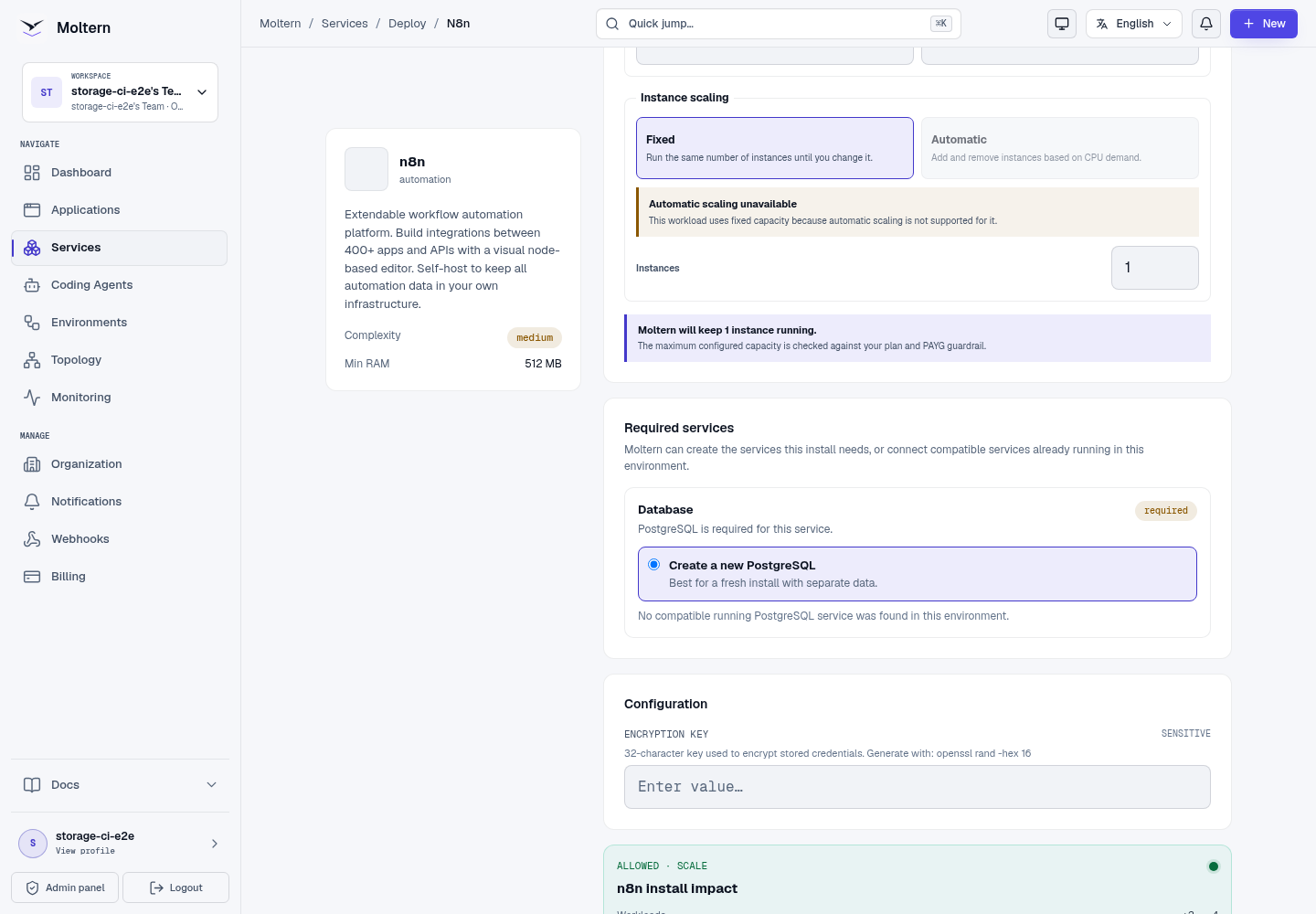Click the Moltern bird logo icon
Screen dimensions: 1316x914
(x=32, y=27)
